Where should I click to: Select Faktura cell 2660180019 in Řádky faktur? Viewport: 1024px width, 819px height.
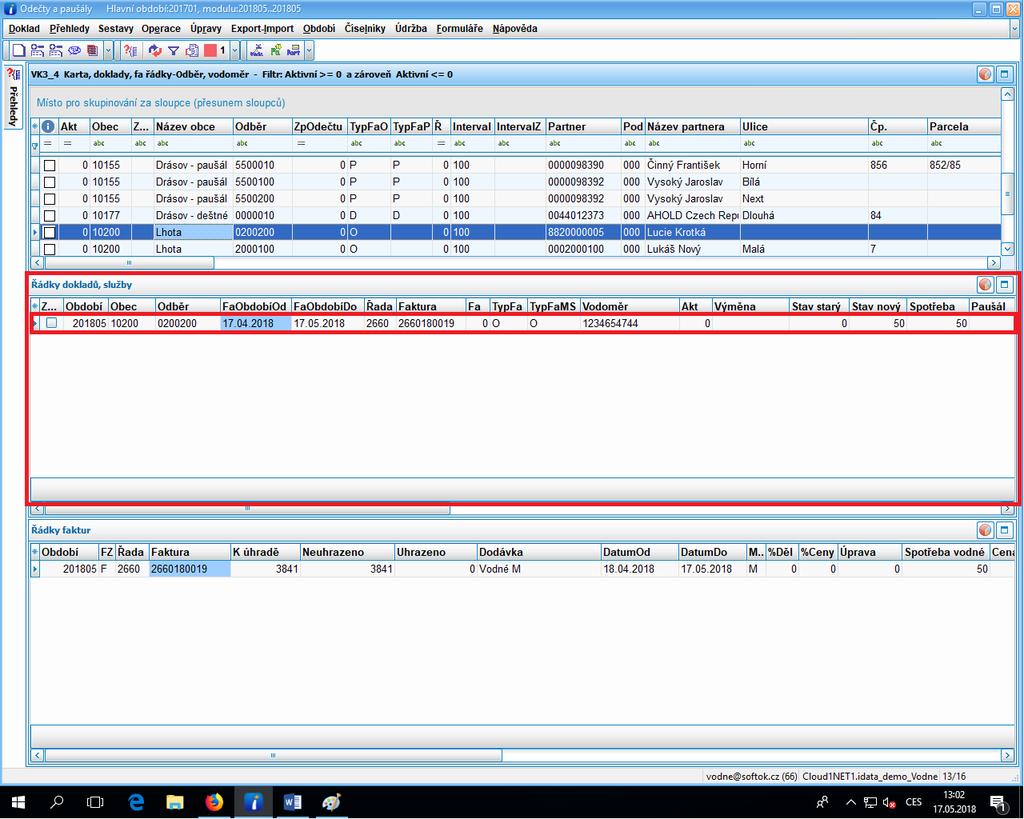click(x=189, y=569)
